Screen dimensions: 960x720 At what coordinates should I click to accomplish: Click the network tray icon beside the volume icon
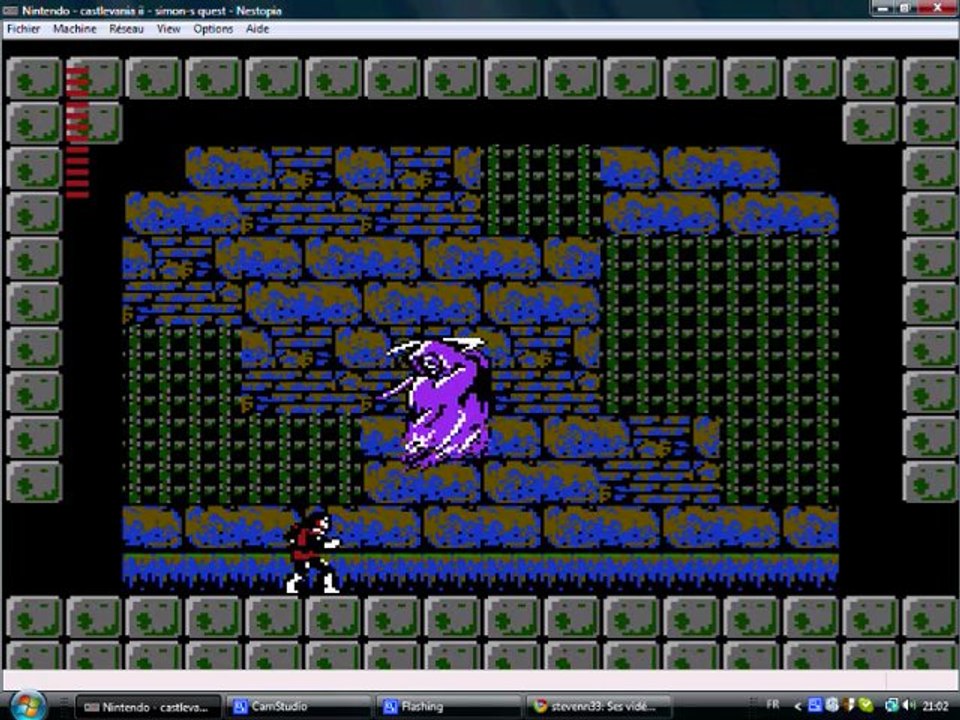click(892, 705)
